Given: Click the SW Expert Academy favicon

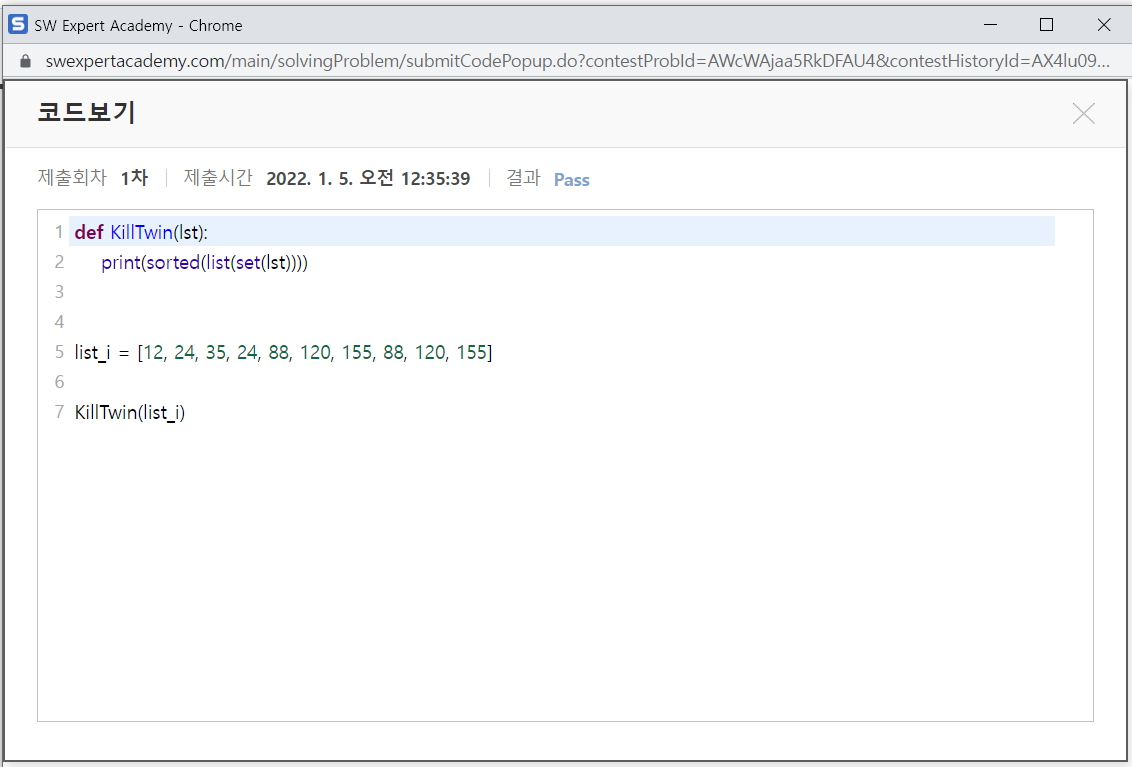Looking at the screenshot, I should [x=18, y=25].
